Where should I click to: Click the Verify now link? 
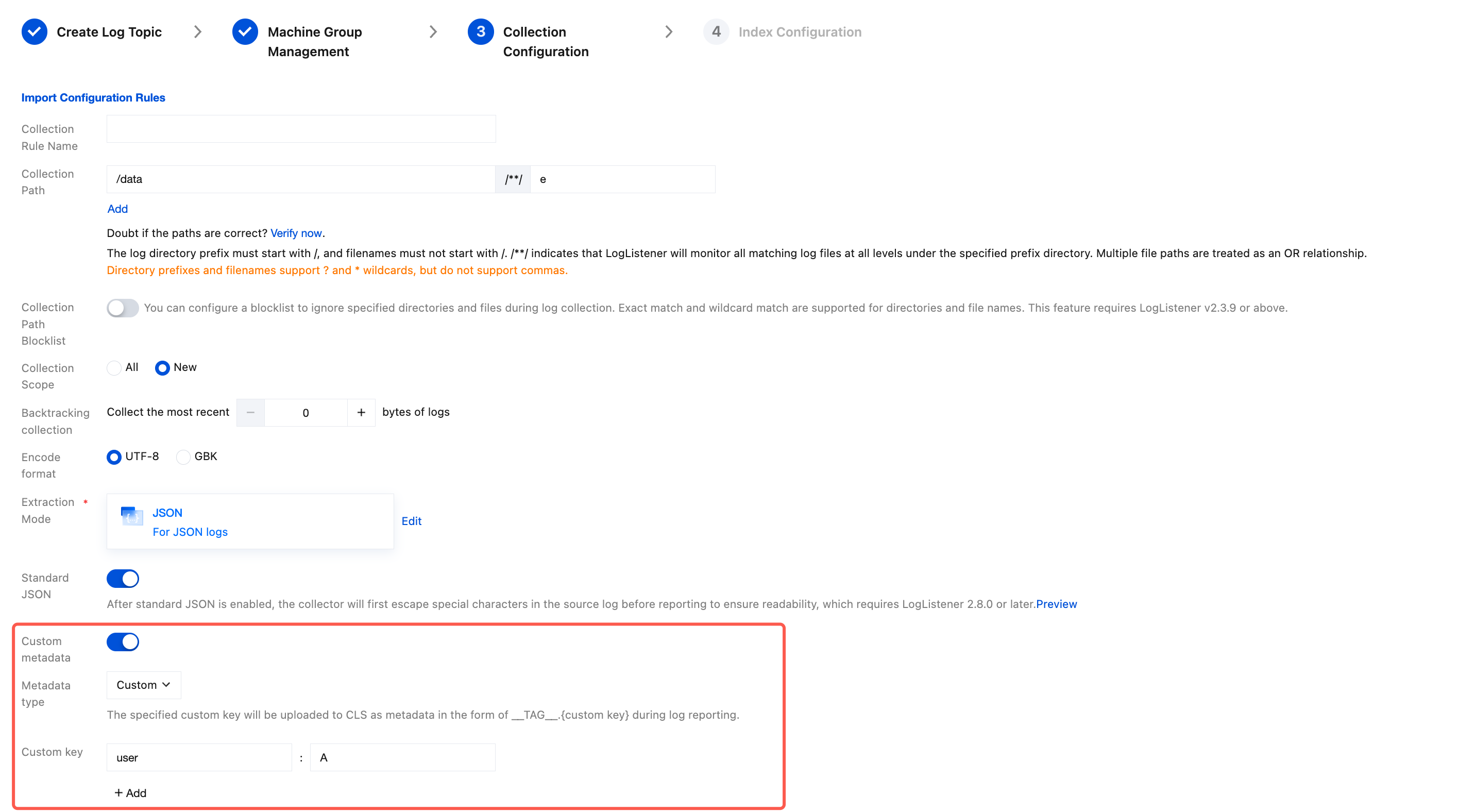296,233
